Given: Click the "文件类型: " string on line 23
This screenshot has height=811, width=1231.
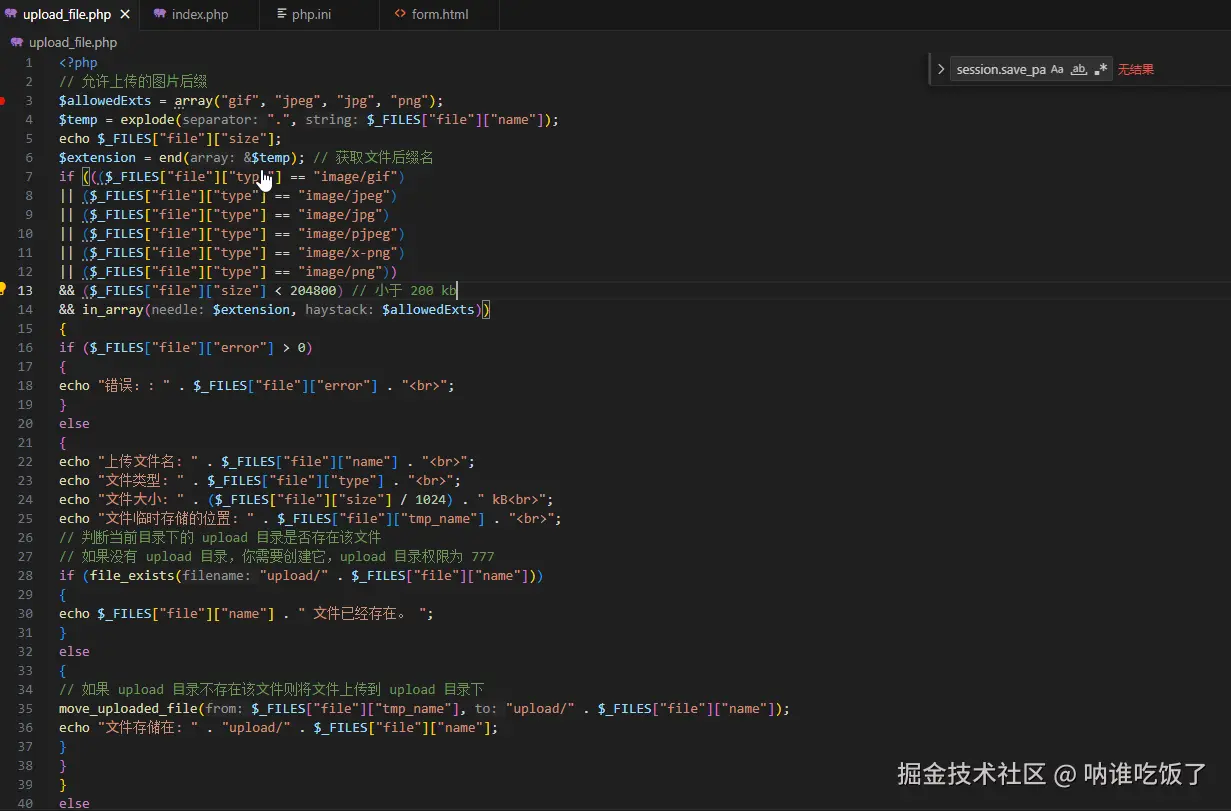Looking at the screenshot, I should (141, 480).
